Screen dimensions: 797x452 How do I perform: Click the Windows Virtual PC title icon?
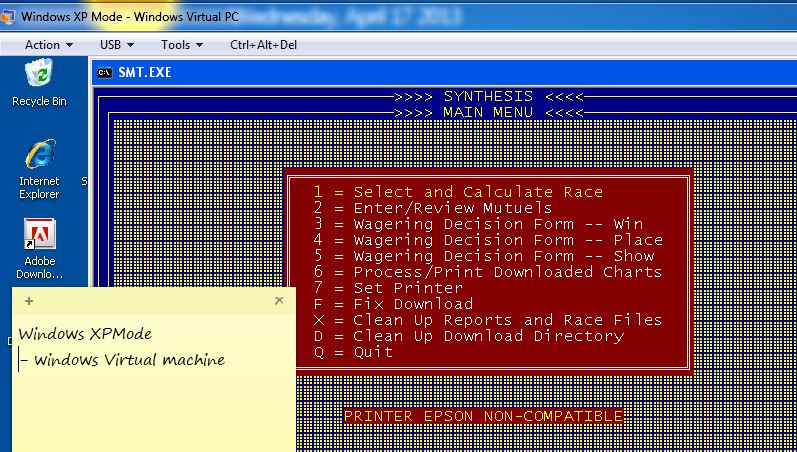click(7, 17)
